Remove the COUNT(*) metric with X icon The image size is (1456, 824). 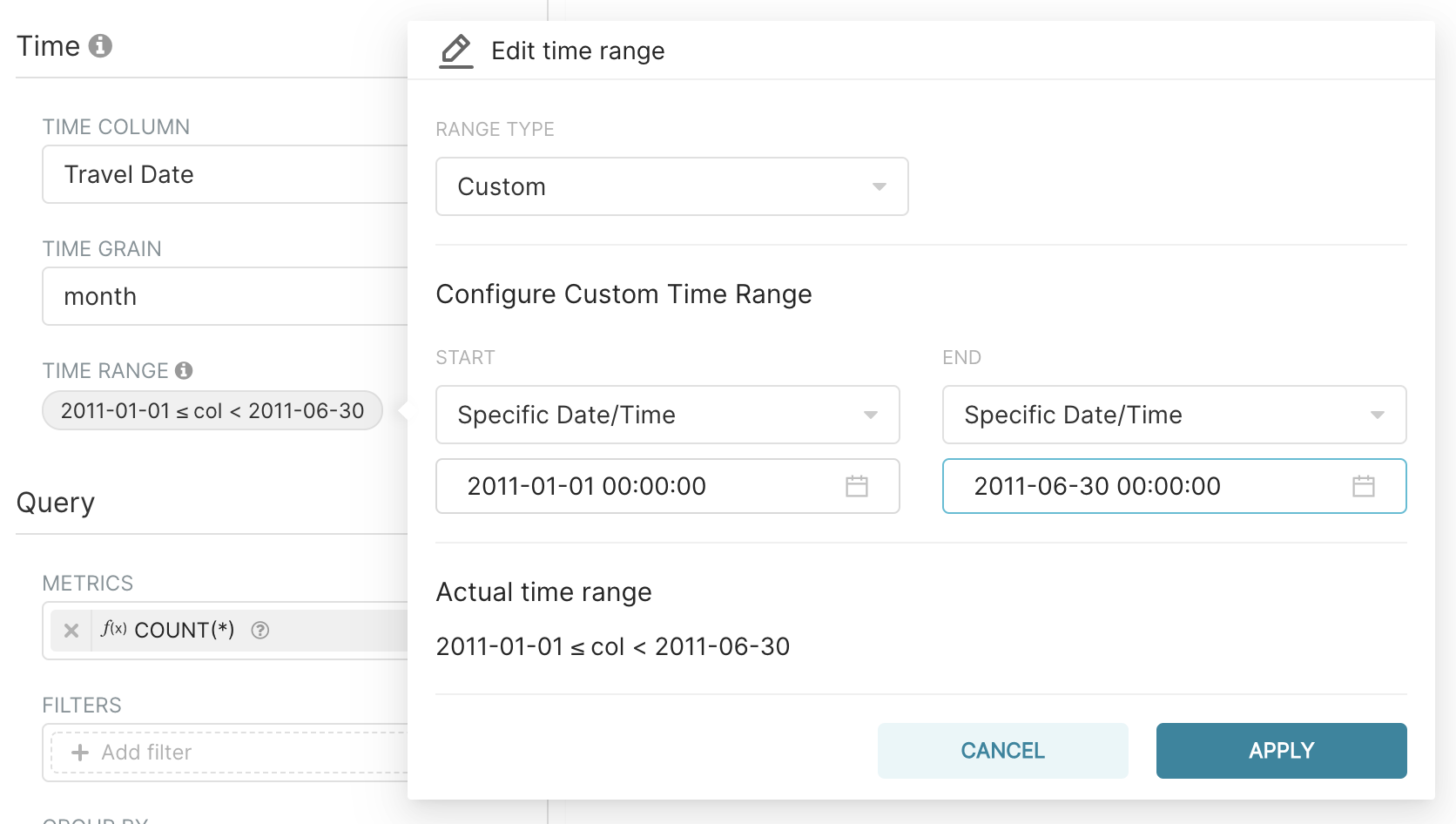(x=71, y=631)
